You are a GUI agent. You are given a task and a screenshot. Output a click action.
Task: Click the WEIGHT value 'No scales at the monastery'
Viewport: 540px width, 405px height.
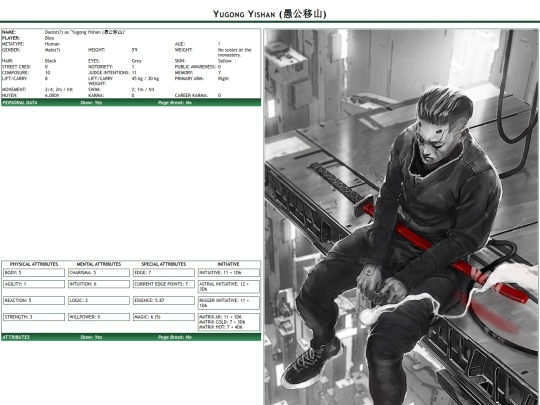pos(235,52)
